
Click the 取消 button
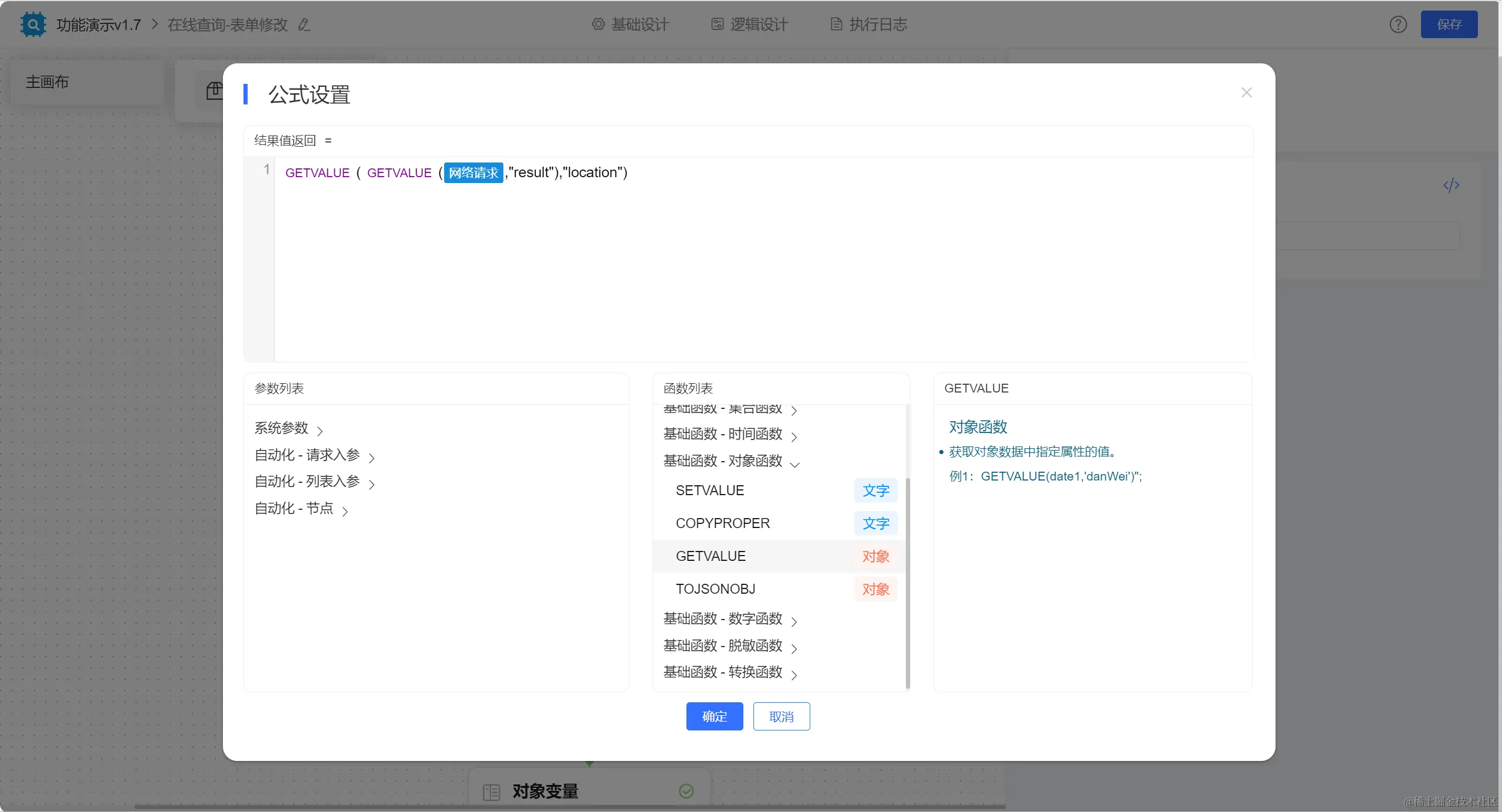click(781, 716)
